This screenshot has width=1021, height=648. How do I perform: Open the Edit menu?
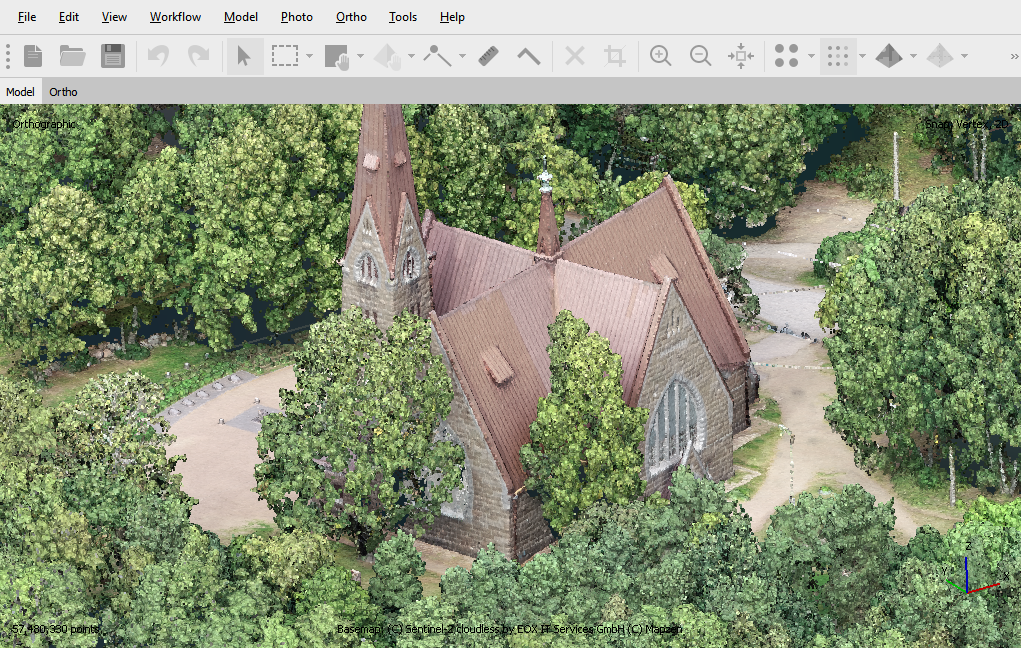(68, 17)
